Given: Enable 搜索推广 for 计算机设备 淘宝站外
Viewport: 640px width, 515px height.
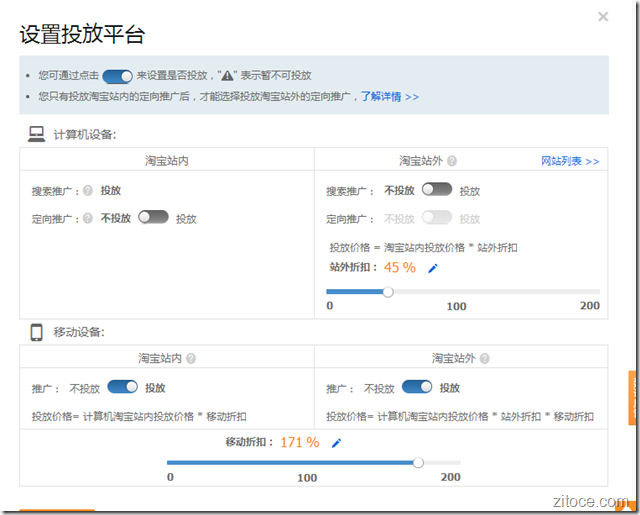Looking at the screenshot, I should tap(437, 189).
